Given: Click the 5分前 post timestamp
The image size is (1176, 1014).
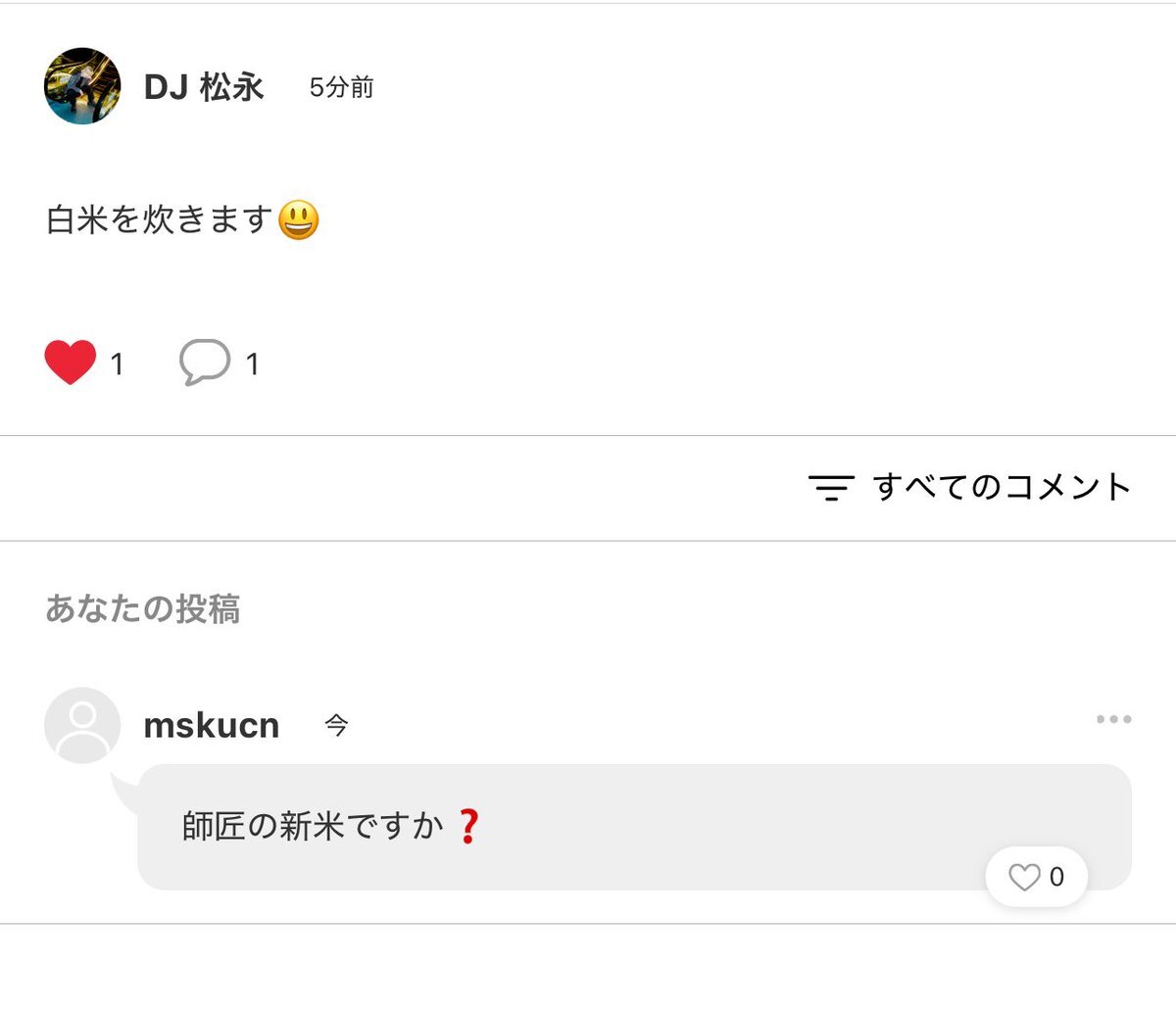Looking at the screenshot, I should coord(341,88).
